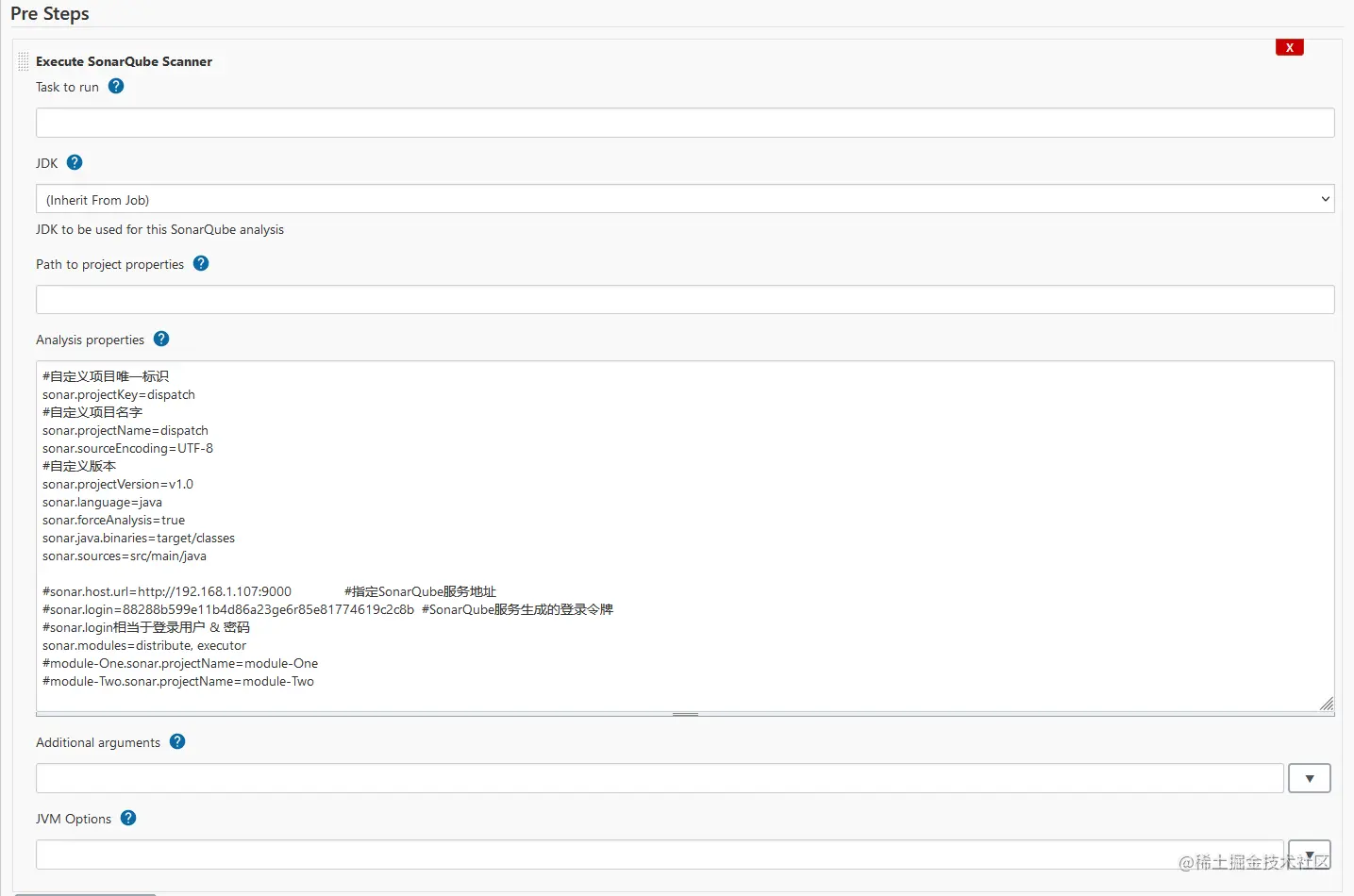
Task: Focus the Path to project properties input
Action: tap(685, 299)
